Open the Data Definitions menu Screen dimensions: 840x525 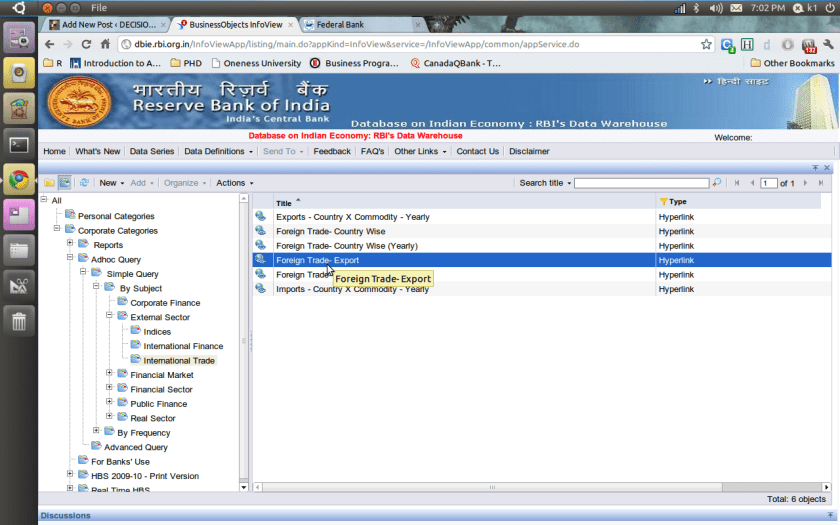218,151
